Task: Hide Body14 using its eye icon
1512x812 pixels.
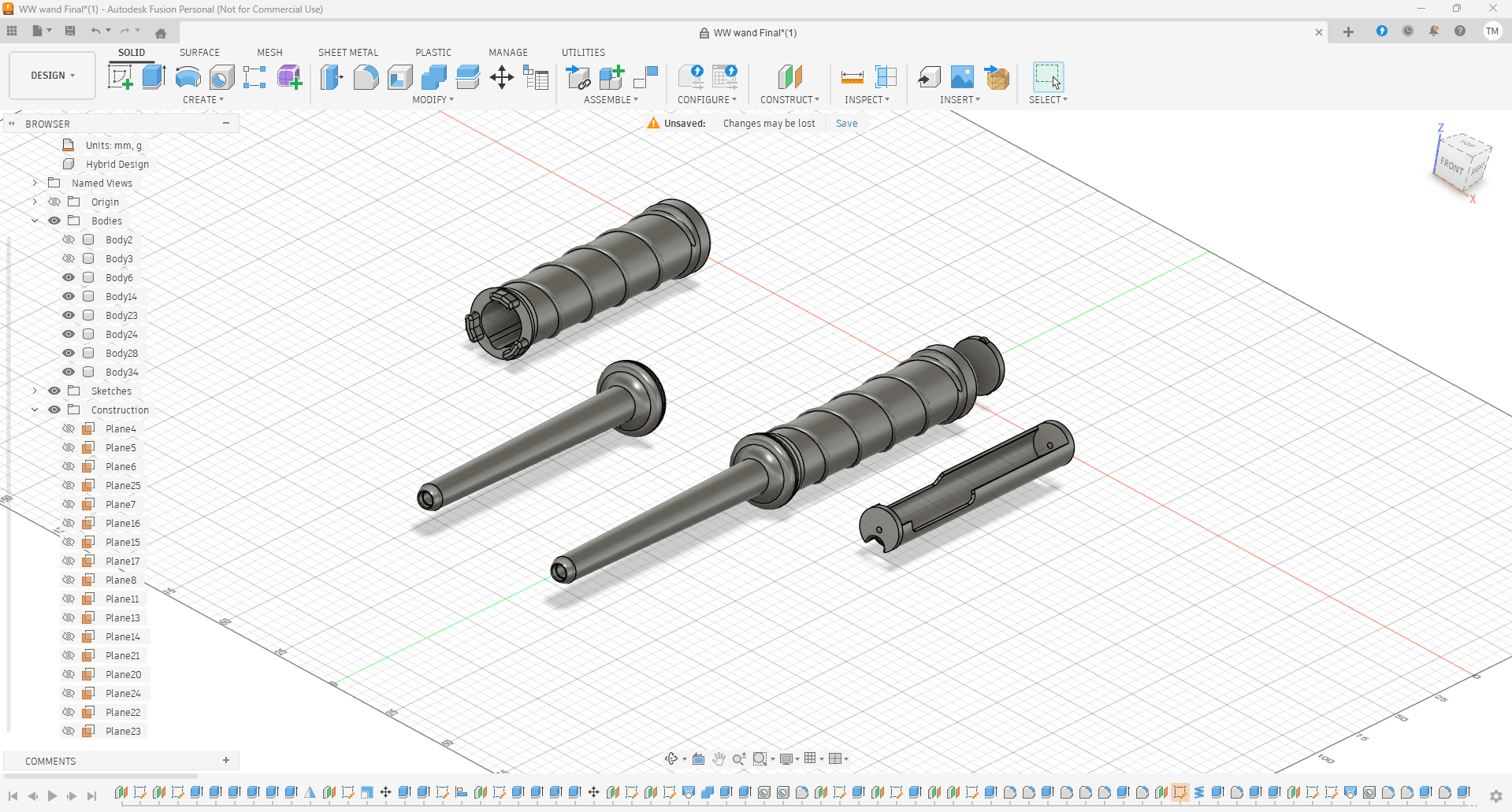Action: point(69,296)
